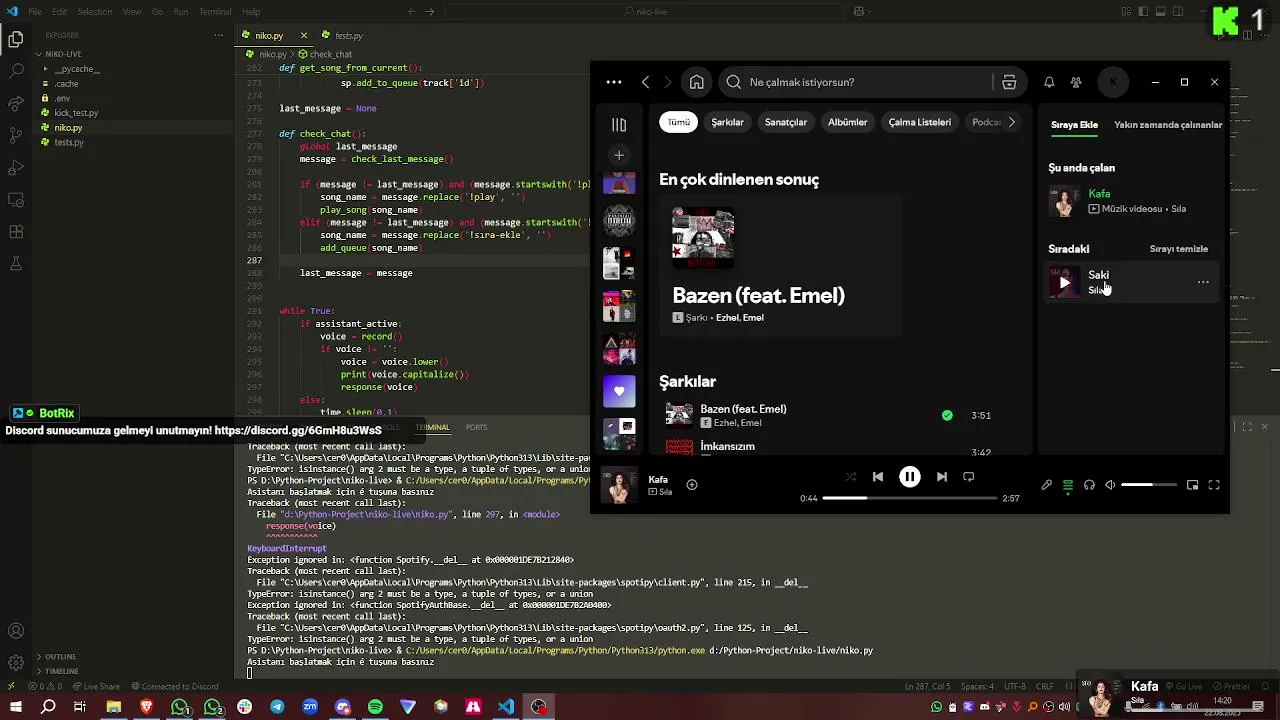Open the Windows Start menu
This screenshot has height=720, width=1280.
15,707
